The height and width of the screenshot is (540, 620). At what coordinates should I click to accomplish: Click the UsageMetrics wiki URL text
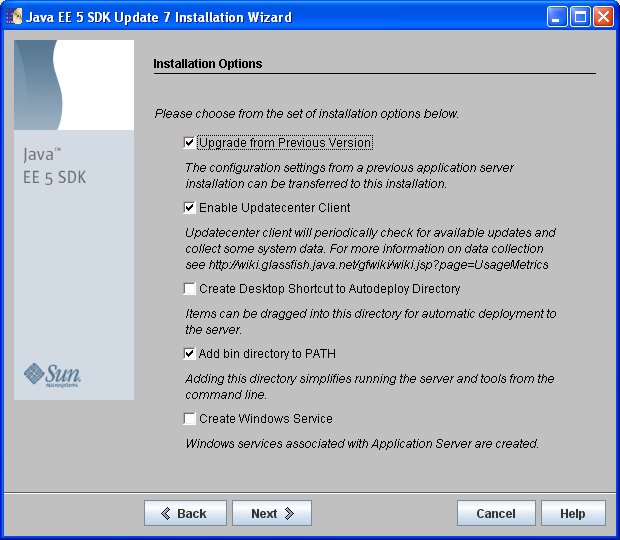click(378, 264)
